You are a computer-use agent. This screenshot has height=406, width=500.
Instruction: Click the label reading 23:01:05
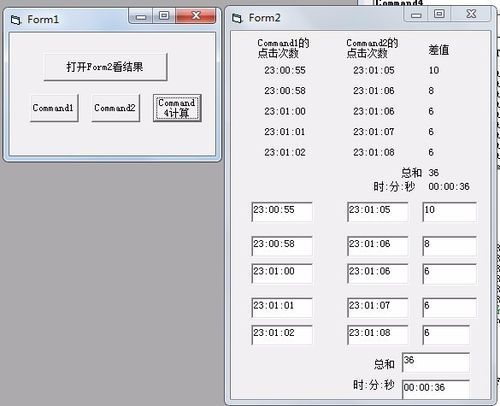374,70
